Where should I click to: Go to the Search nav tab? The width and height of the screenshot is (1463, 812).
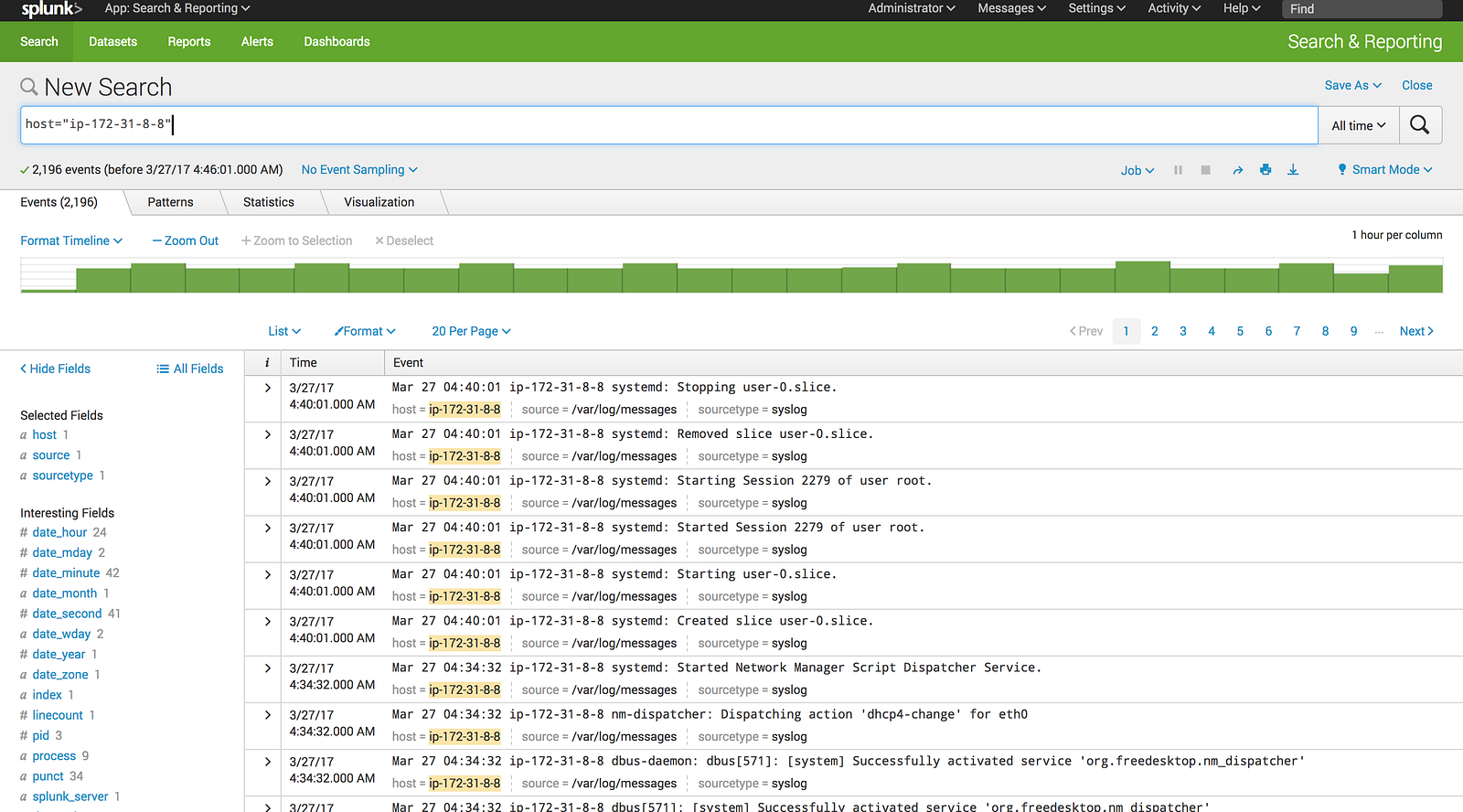tap(39, 42)
